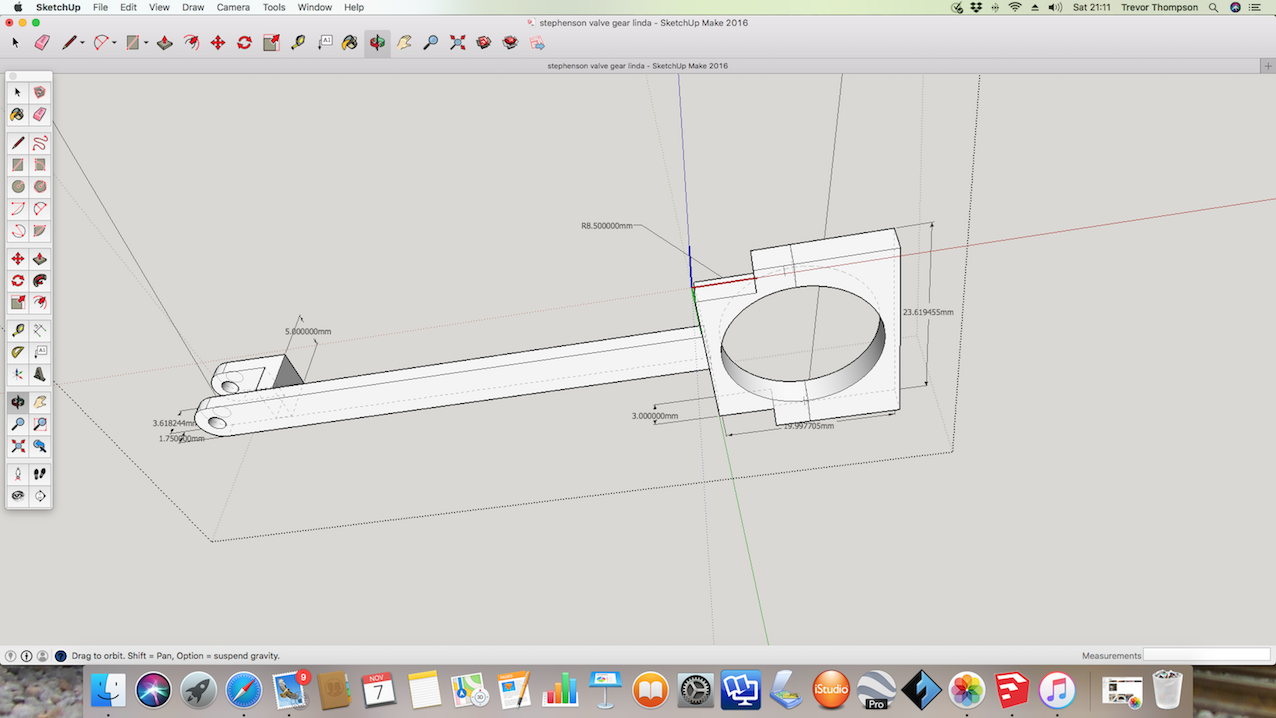The width and height of the screenshot is (1276, 718).
Task: Select the arrow Select tool in top toolbar
Action: [x=15, y=43]
